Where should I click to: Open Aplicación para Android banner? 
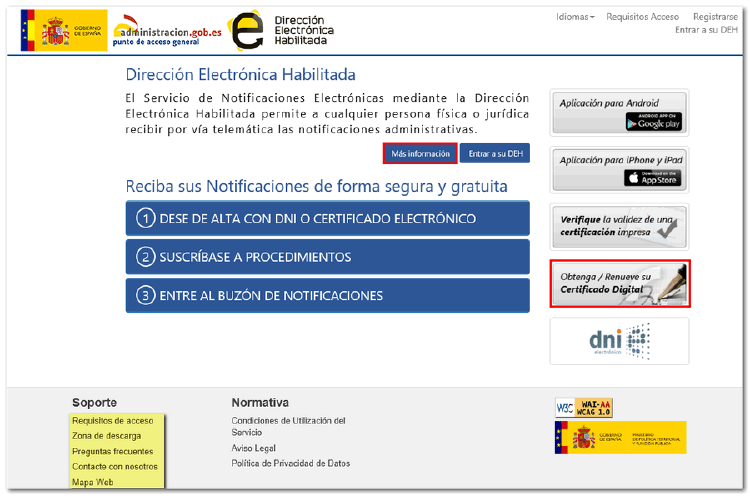[x=619, y=113]
